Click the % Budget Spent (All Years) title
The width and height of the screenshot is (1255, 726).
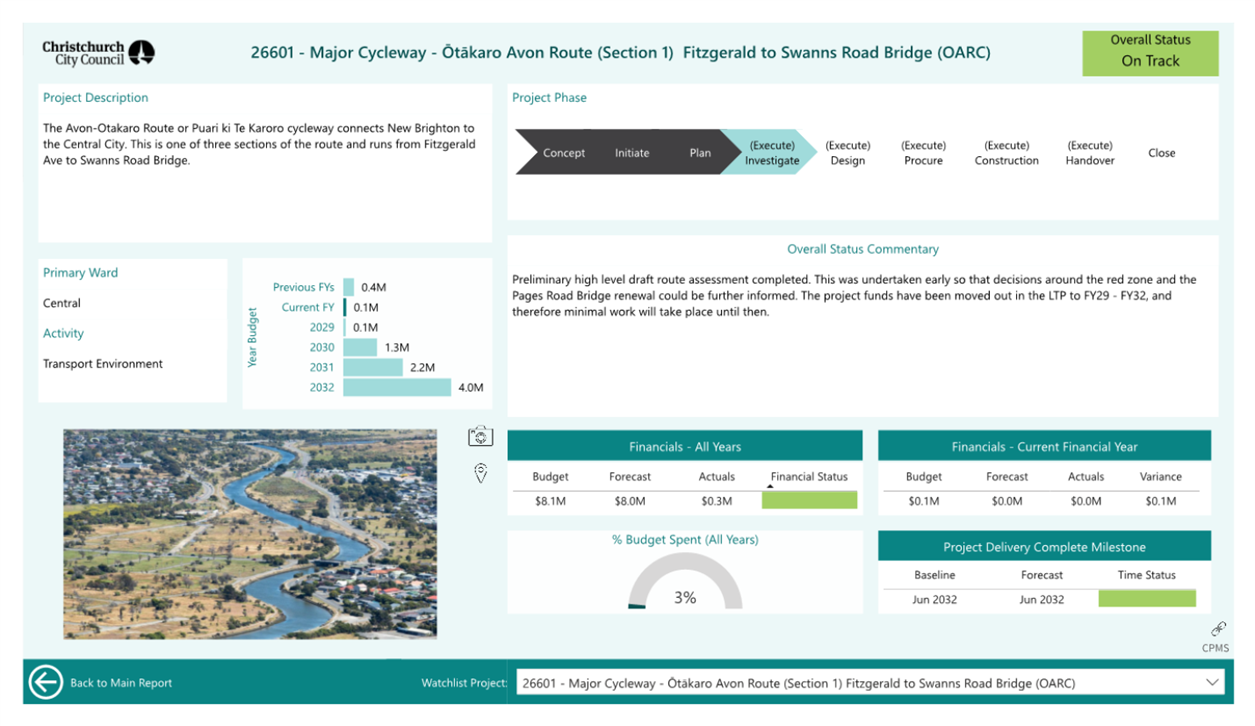click(685, 539)
